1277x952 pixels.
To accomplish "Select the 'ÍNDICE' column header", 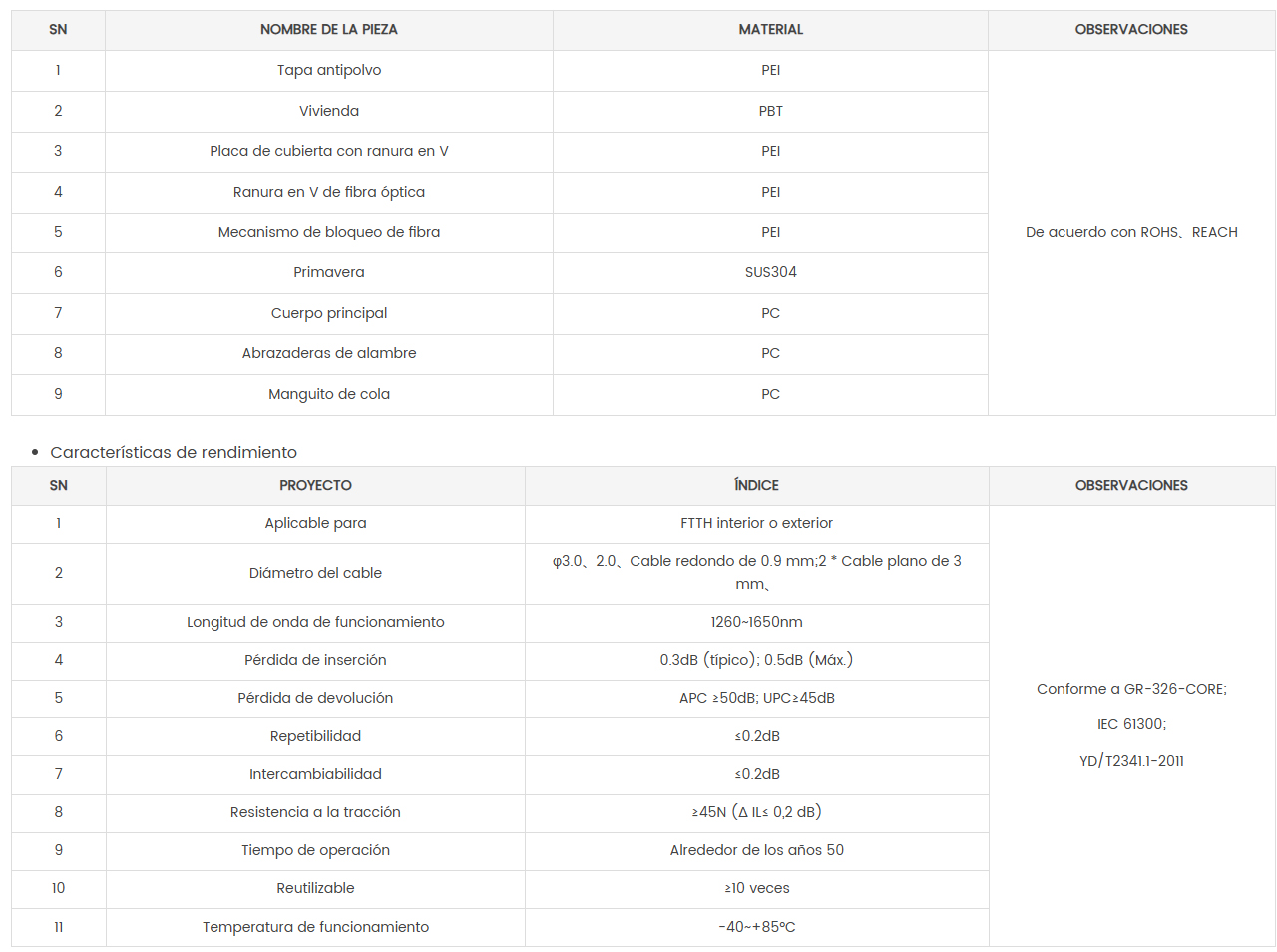I will pyautogui.click(x=756, y=485).
